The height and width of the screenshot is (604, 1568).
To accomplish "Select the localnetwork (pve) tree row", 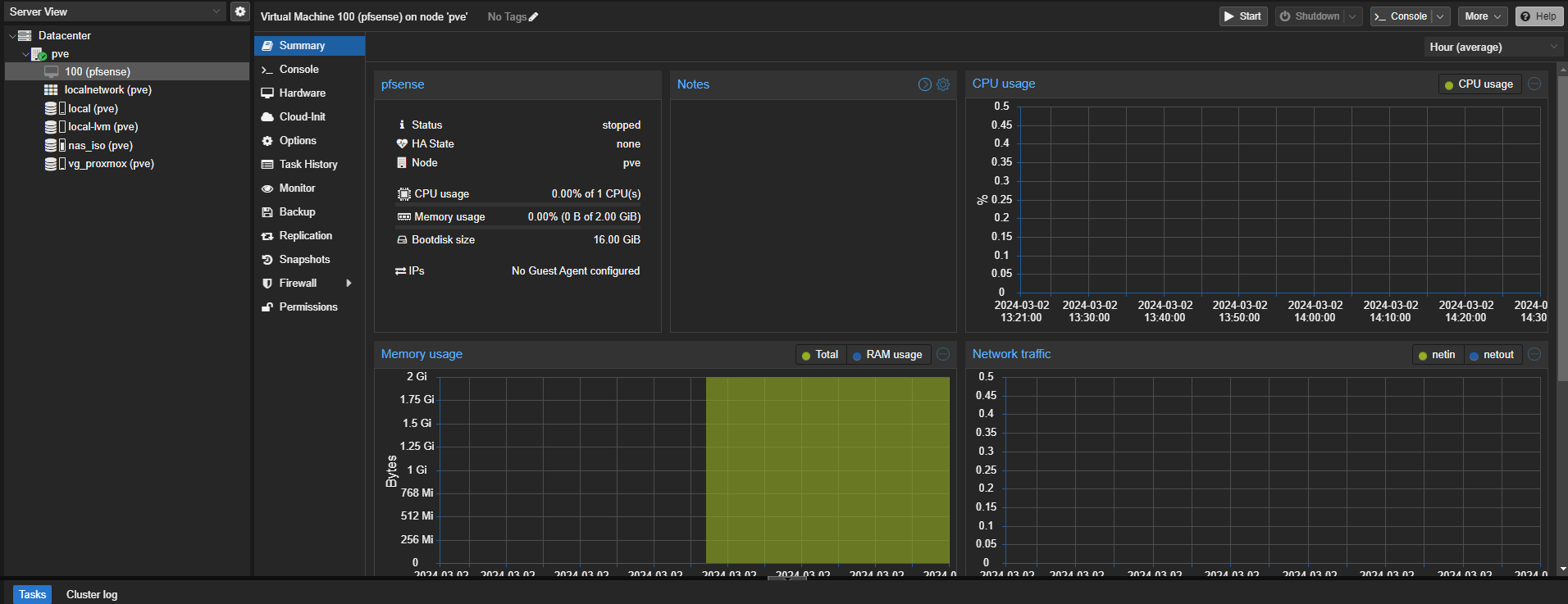I will coord(127,90).
